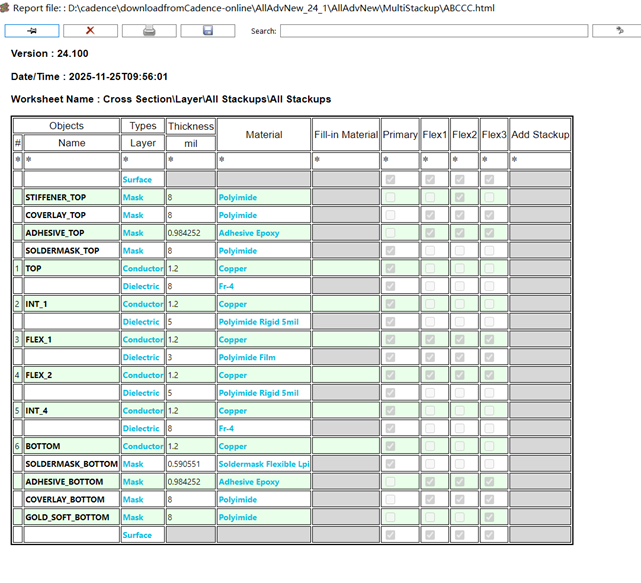This screenshot has width=641, height=583.
Task: Click the Conductor type link for TOP
Action: 142,269
